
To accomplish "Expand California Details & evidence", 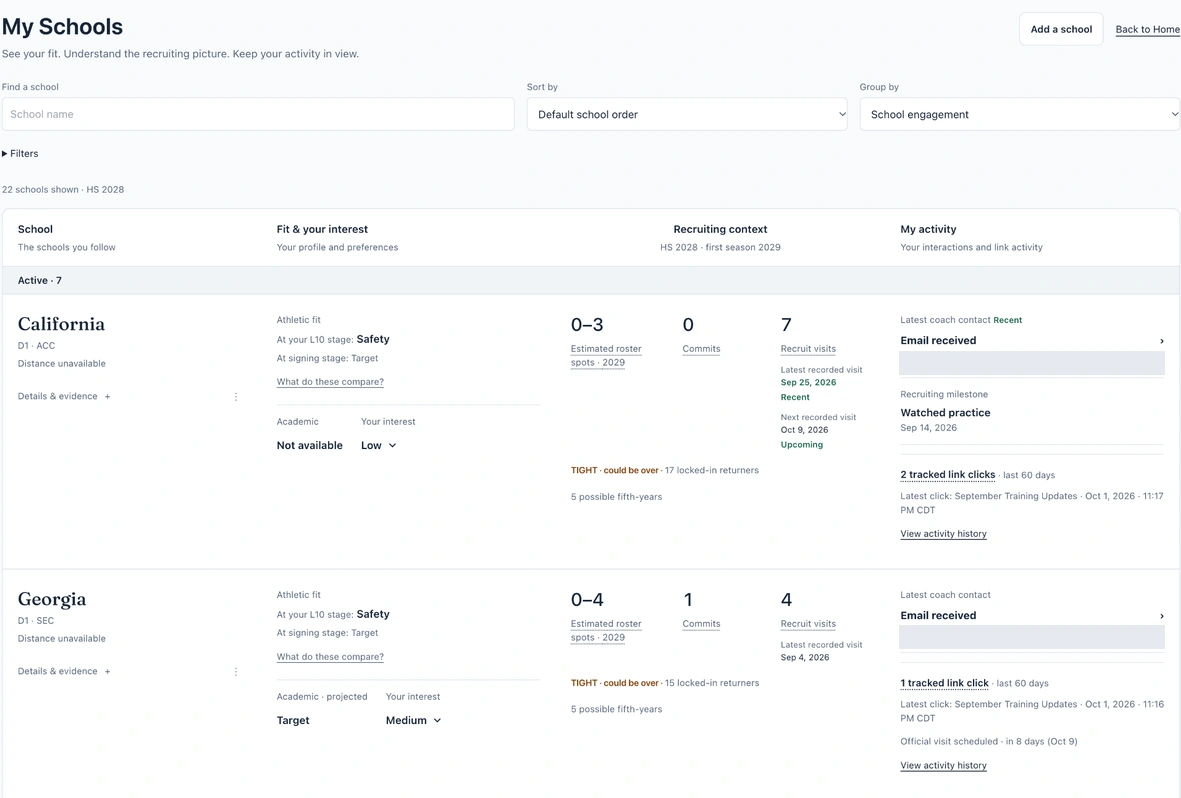I will [x=64, y=396].
